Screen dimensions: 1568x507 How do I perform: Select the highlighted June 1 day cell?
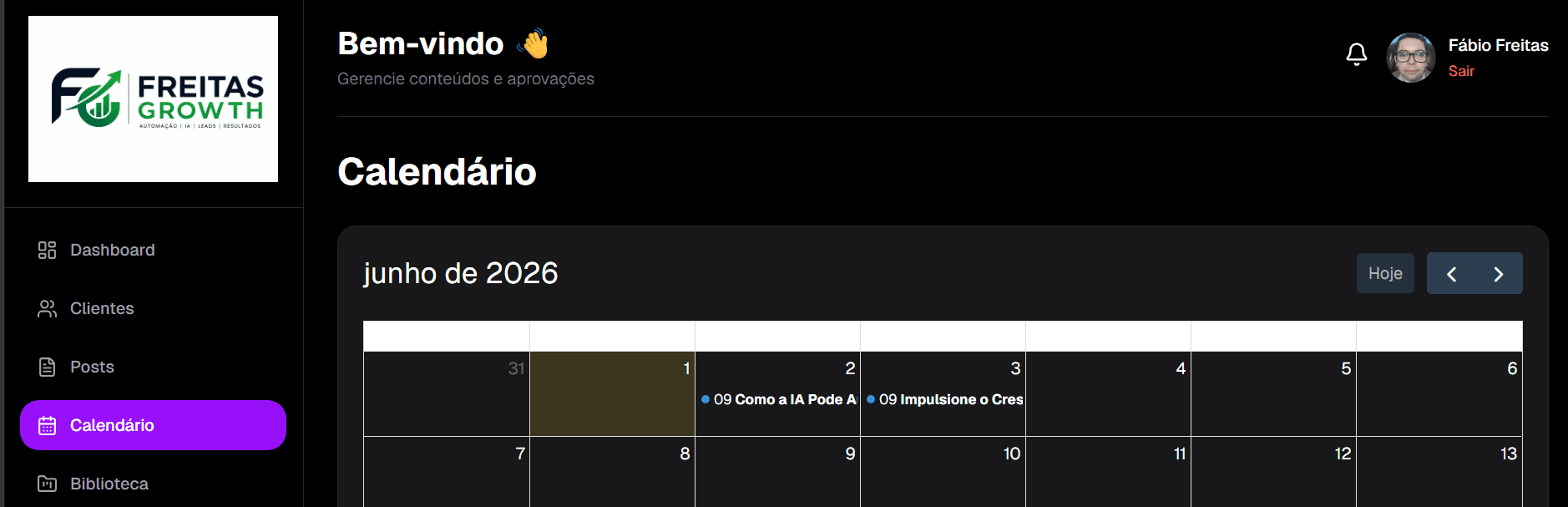pos(612,393)
